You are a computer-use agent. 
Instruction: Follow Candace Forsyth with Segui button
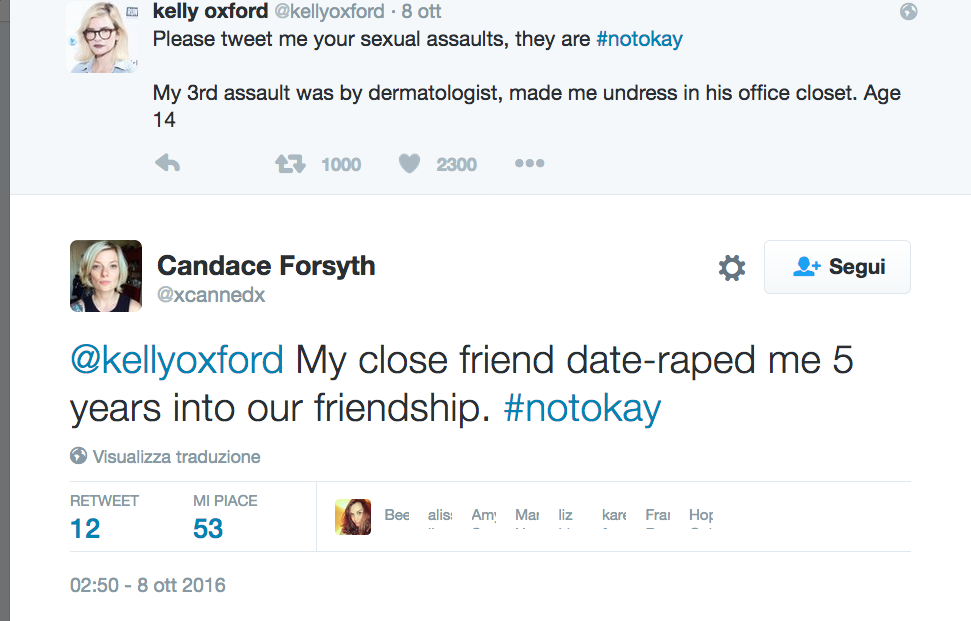click(837, 267)
